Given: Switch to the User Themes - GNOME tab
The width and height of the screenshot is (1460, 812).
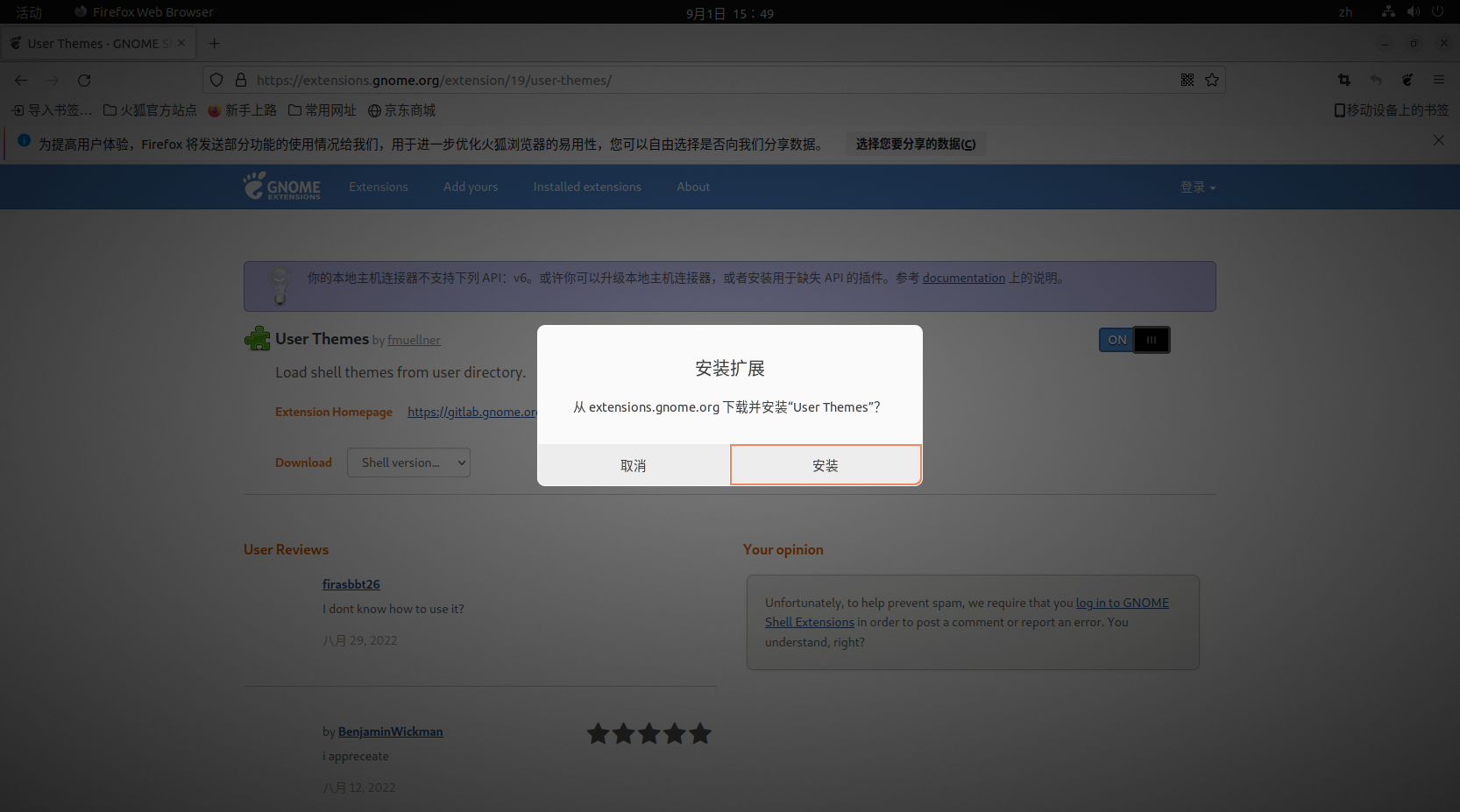Looking at the screenshot, I should 98,43.
